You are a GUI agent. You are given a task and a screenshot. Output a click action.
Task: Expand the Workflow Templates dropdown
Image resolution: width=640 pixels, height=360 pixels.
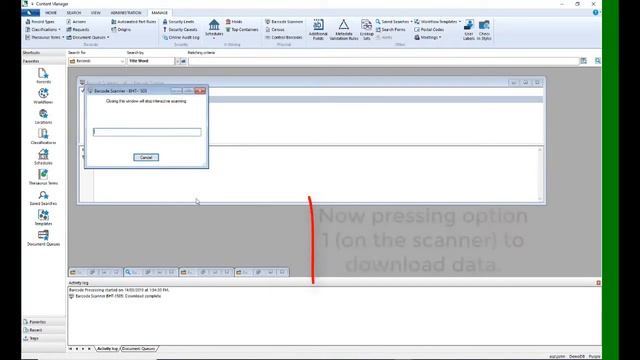coord(460,22)
